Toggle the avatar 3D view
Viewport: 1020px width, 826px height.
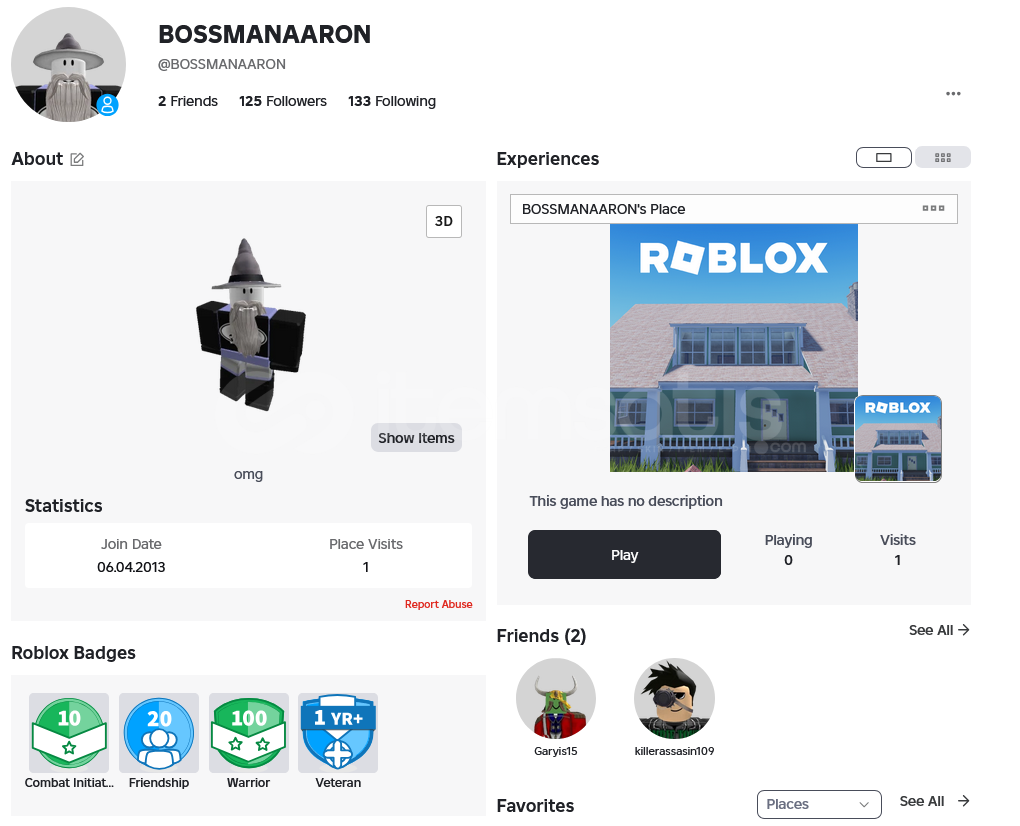(x=444, y=221)
